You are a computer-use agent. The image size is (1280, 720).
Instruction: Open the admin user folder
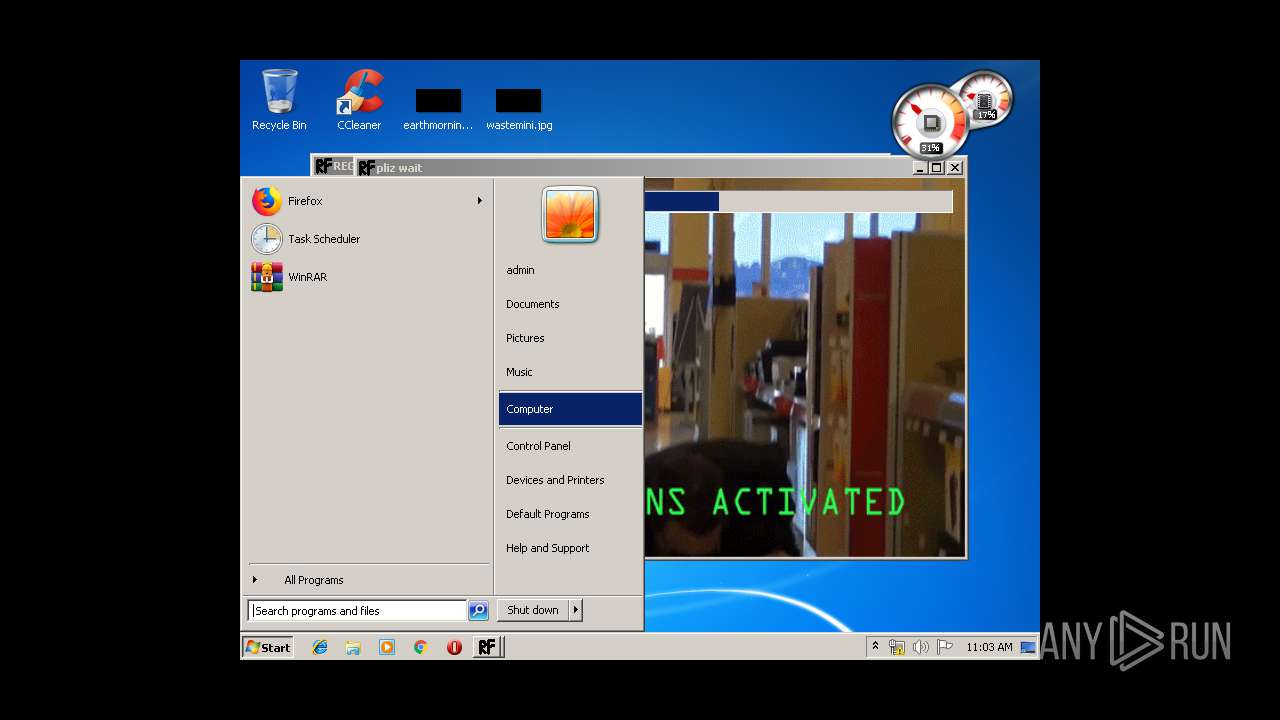[570, 270]
